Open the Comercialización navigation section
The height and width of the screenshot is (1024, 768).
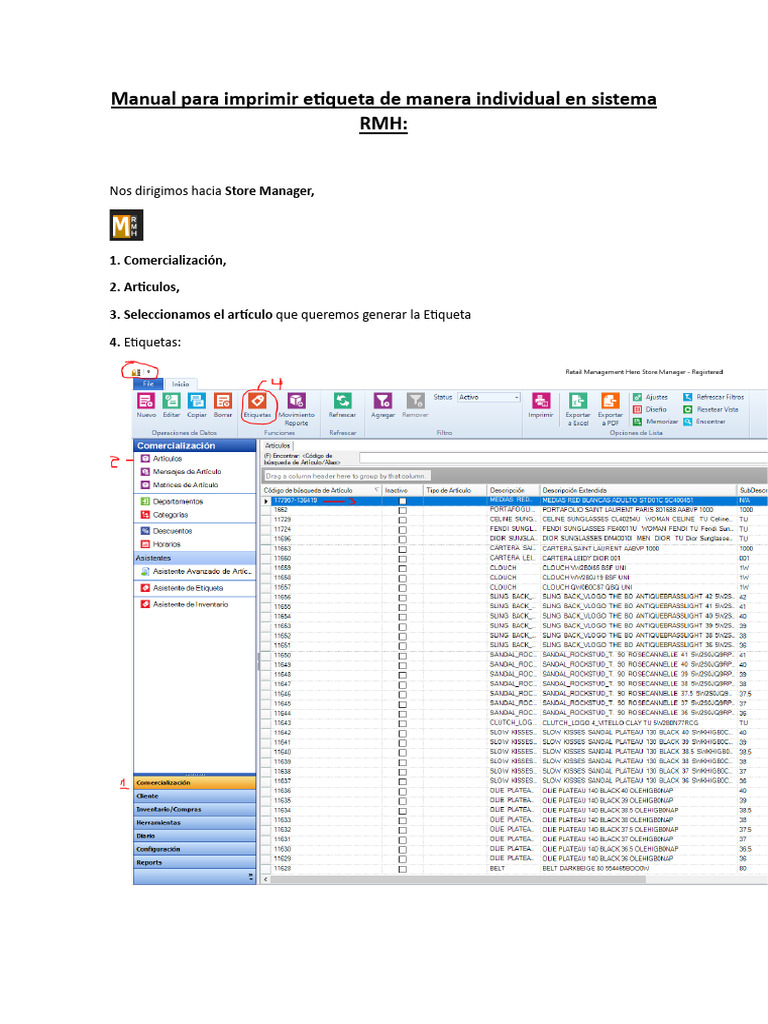[x=195, y=782]
